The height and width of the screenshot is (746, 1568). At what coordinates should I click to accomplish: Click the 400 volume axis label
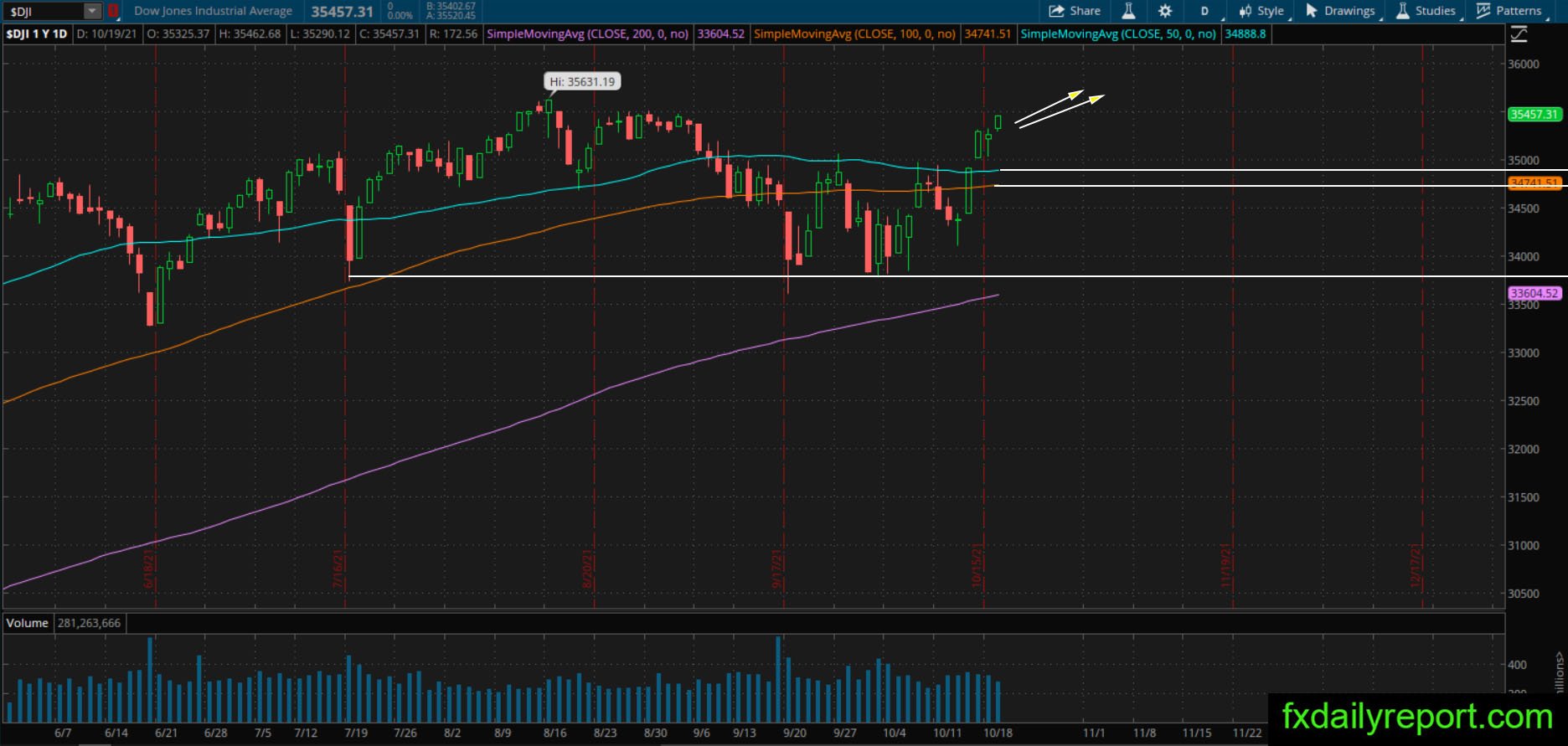pyautogui.click(x=1517, y=665)
